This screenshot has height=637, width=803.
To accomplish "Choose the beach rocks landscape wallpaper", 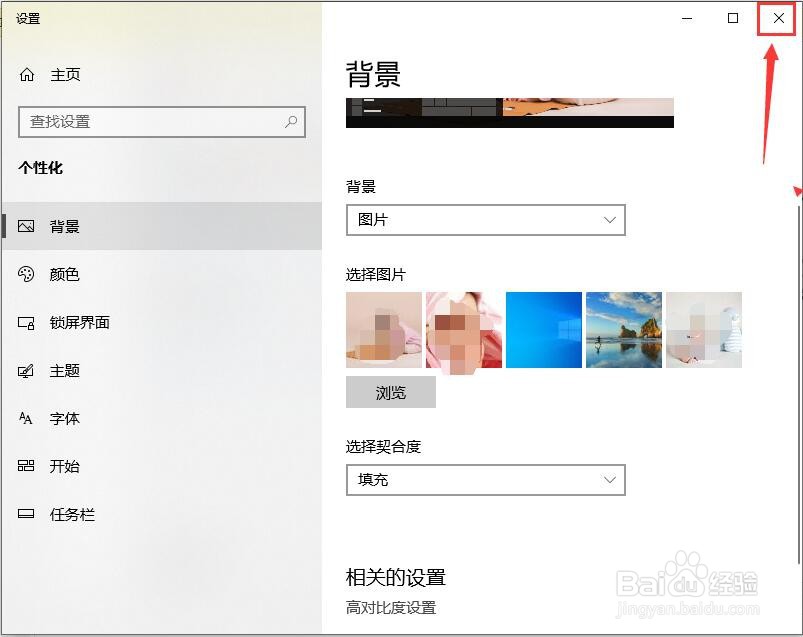I will pyautogui.click(x=624, y=330).
